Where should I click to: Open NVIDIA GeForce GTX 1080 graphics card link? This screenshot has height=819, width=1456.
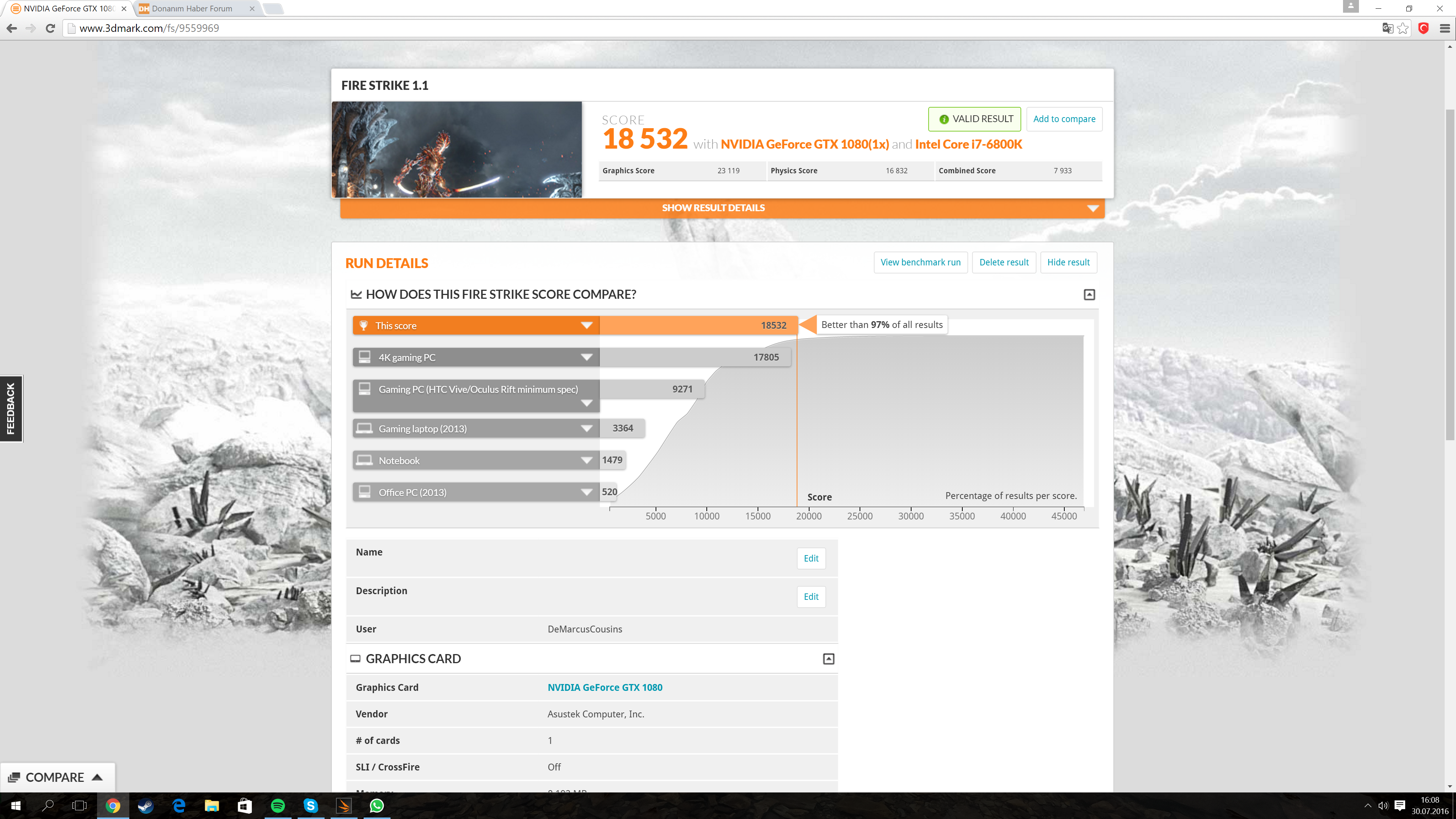click(x=605, y=687)
